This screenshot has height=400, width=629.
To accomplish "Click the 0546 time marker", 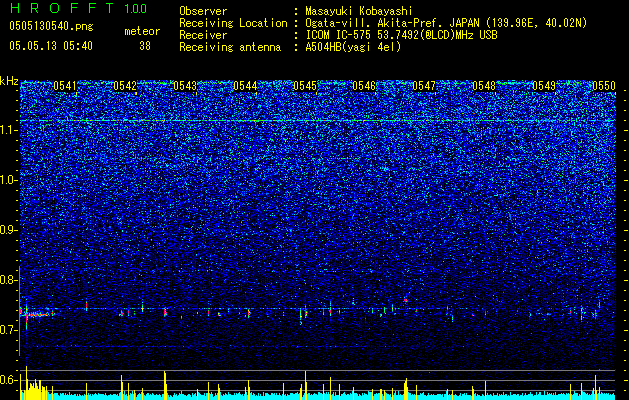I will pyautogui.click(x=364, y=86).
